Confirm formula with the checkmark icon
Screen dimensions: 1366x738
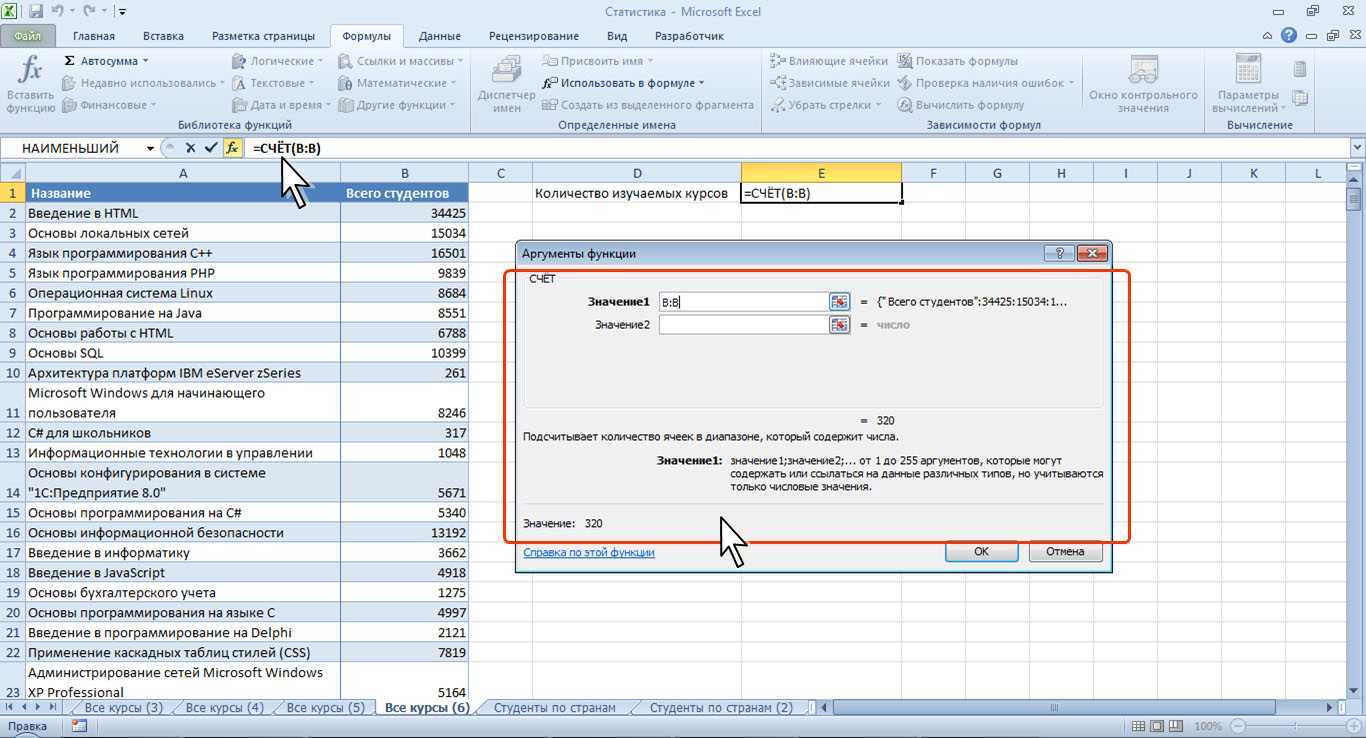pos(211,148)
